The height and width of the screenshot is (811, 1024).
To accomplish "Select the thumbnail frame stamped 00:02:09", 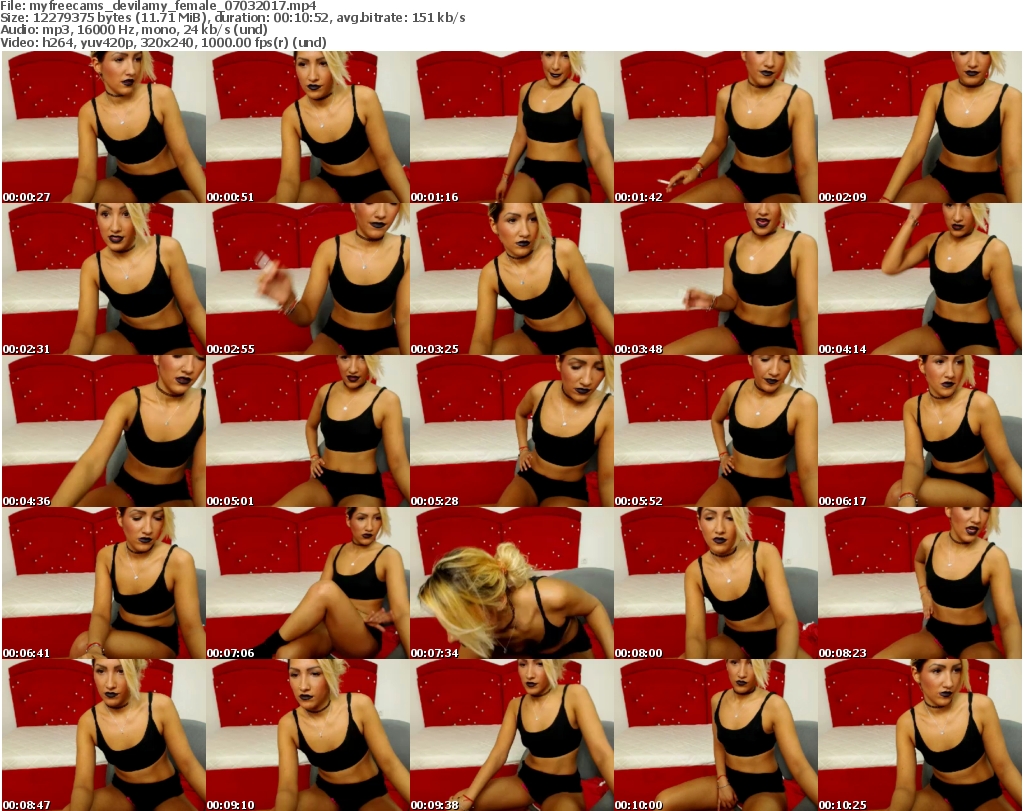I will click(x=920, y=127).
